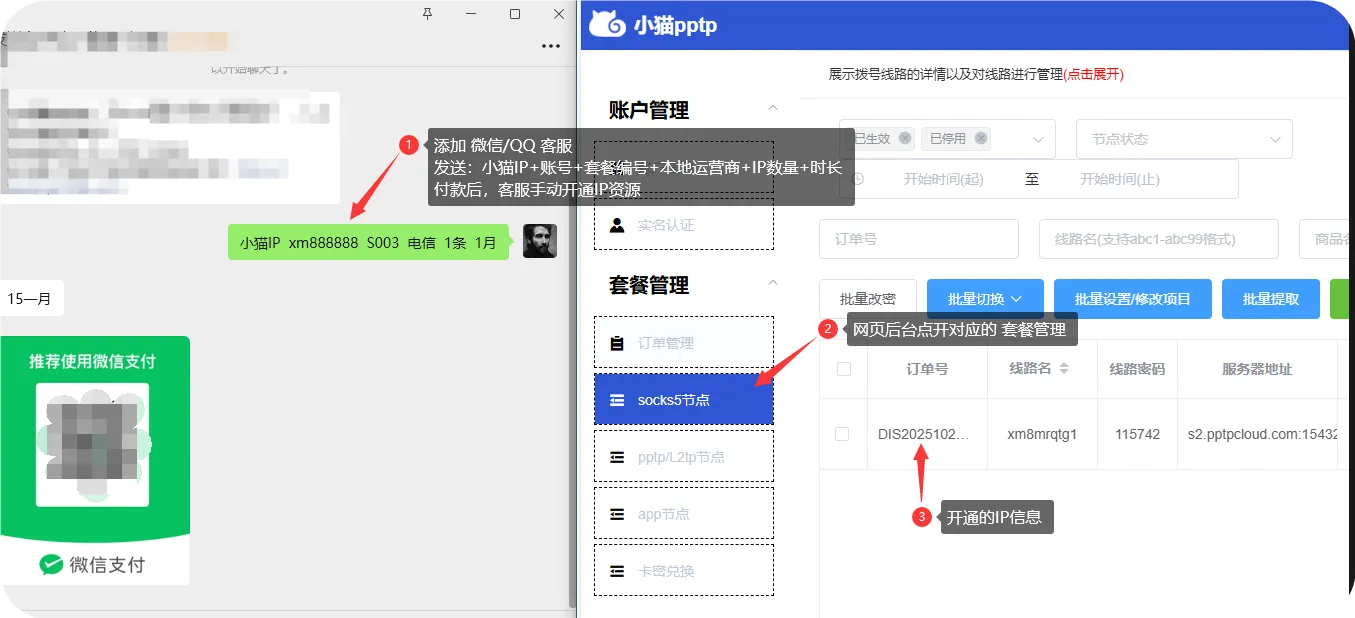Click the 批量提取 button

(1271, 299)
